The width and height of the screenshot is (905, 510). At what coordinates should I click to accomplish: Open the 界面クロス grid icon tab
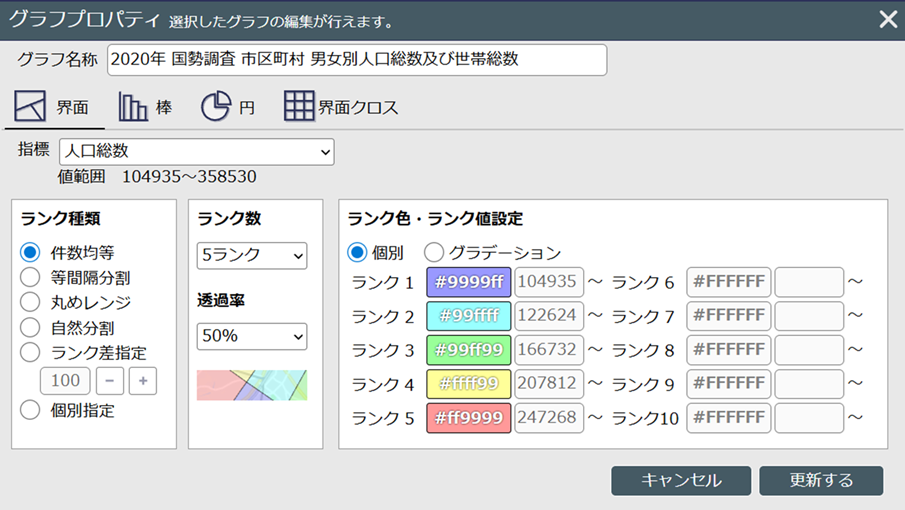(299, 107)
